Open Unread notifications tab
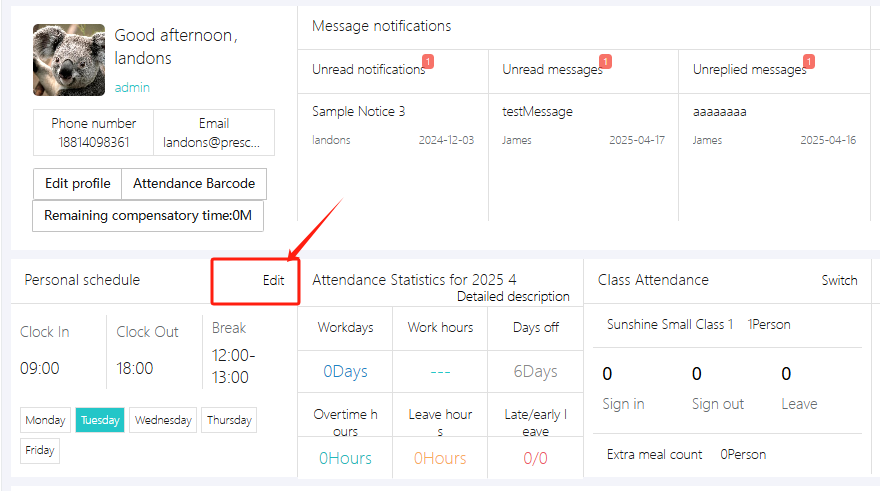The width and height of the screenshot is (880, 491). (x=368, y=70)
